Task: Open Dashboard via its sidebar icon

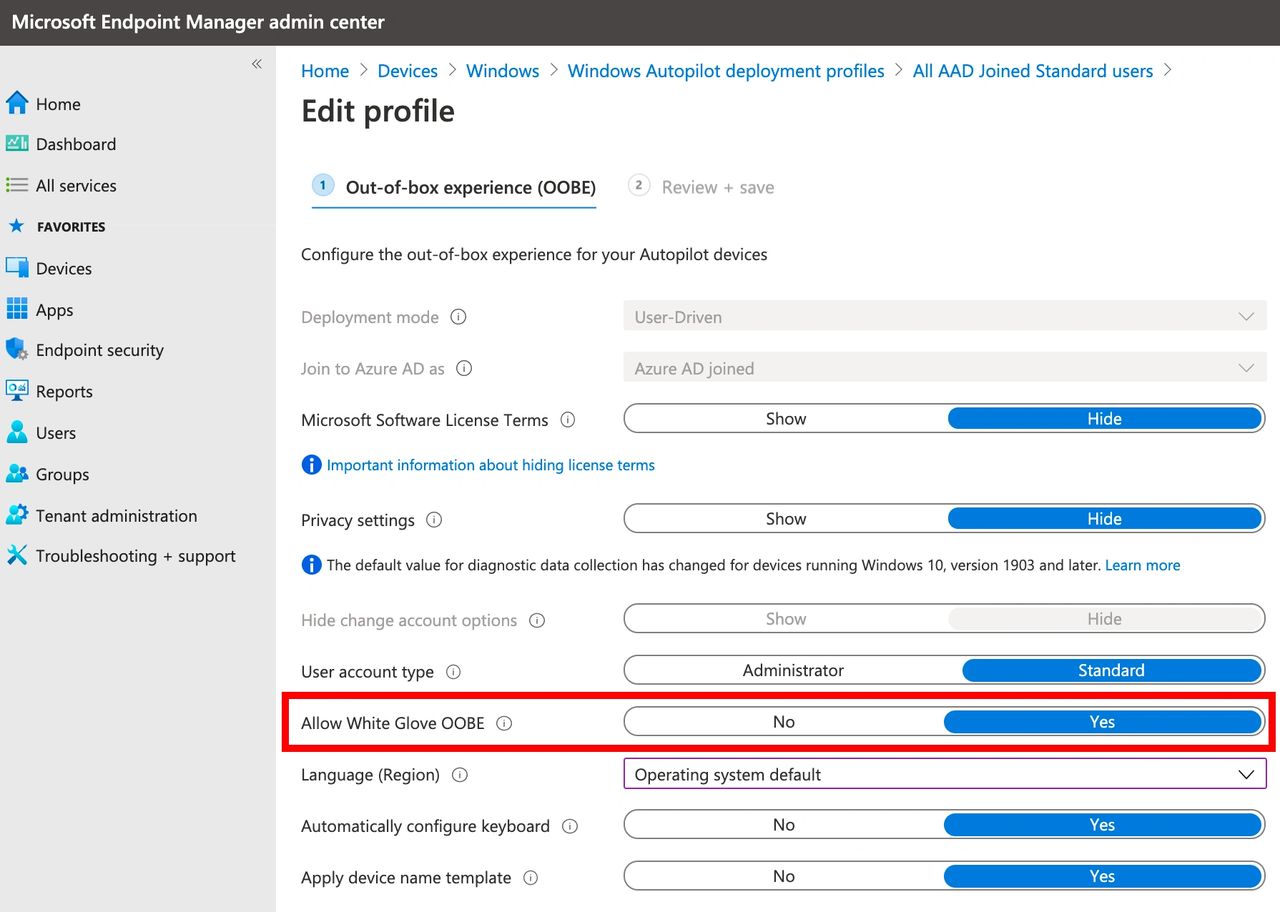Action: coord(17,143)
